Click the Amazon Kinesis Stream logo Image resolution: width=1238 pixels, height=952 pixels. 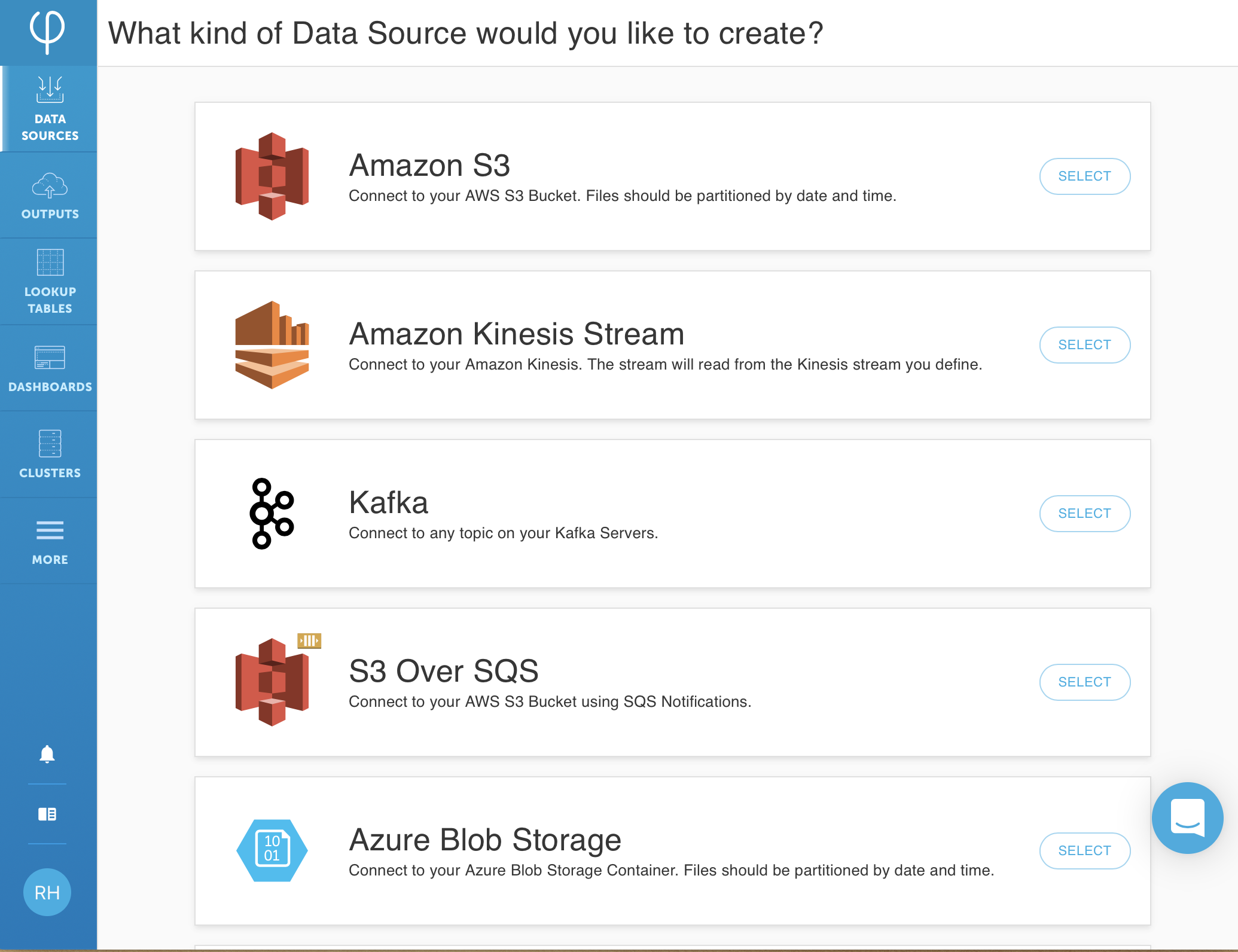[x=272, y=345]
